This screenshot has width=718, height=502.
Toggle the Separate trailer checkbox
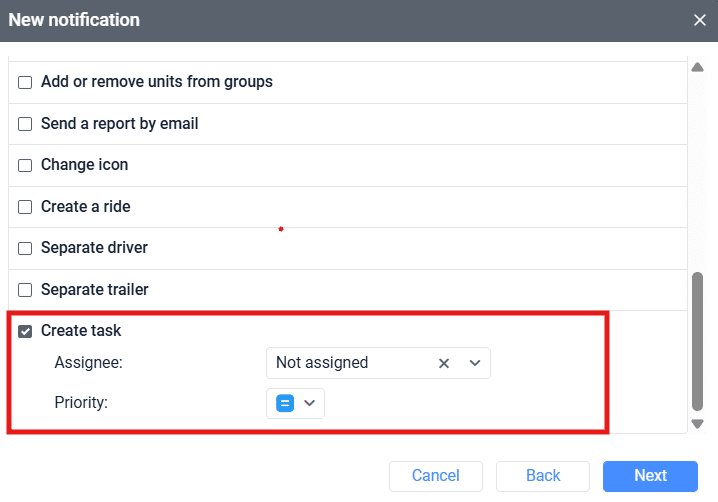25,290
